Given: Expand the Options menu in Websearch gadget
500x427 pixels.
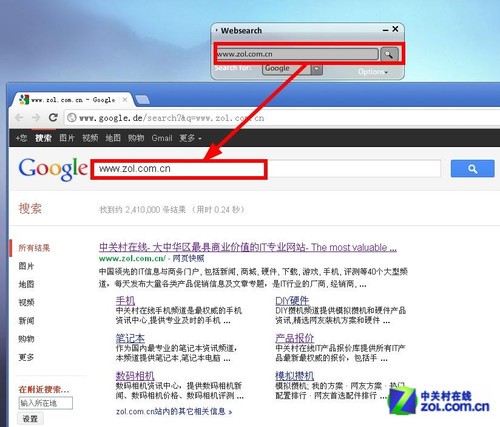Looking at the screenshot, I should pos(373,71).
